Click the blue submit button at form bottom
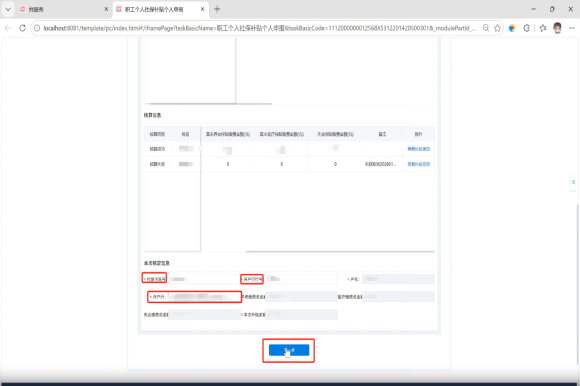This screenshot has height=386, width=580. coord(289,350)
